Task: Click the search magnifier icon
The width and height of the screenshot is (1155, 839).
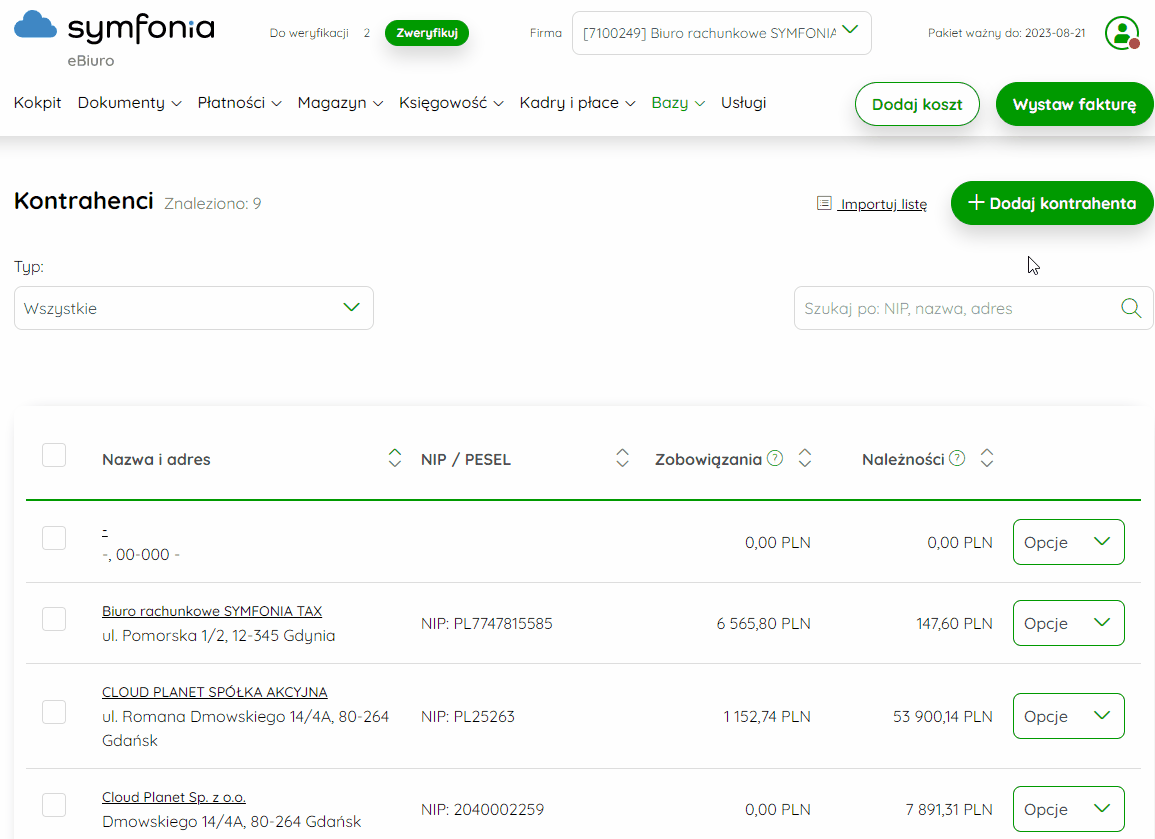Action: (x=1131, y=308)
